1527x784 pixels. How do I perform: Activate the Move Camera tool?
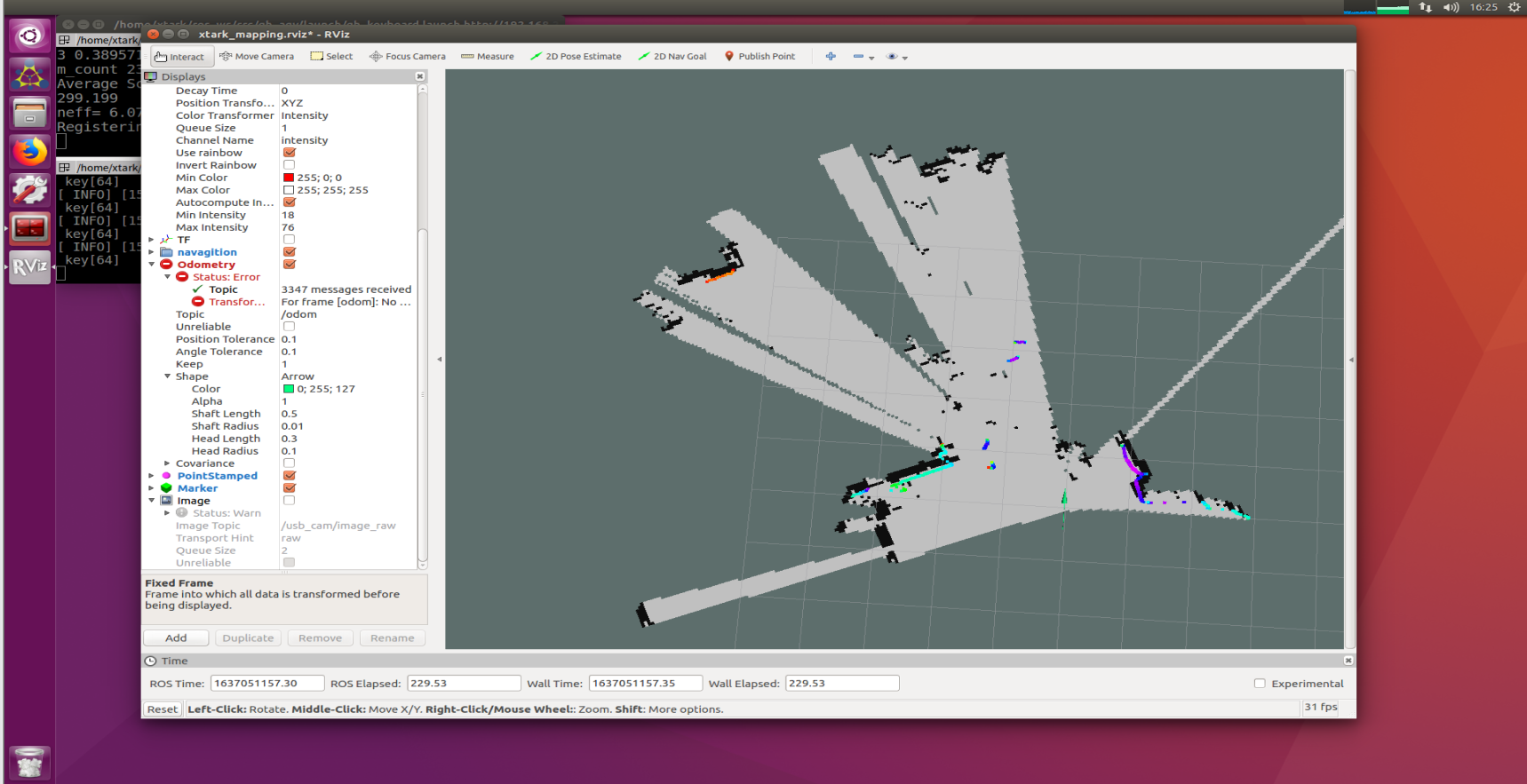pyautogui.click(x=257, y=56)
